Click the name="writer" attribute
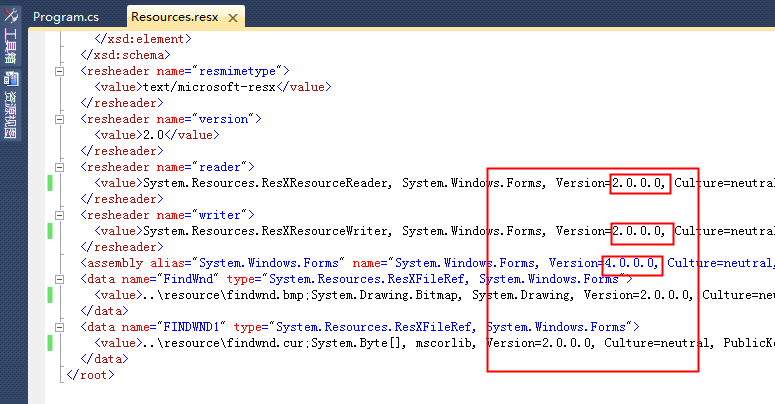Viewport: 775px width, 404px height. point(202,215)
